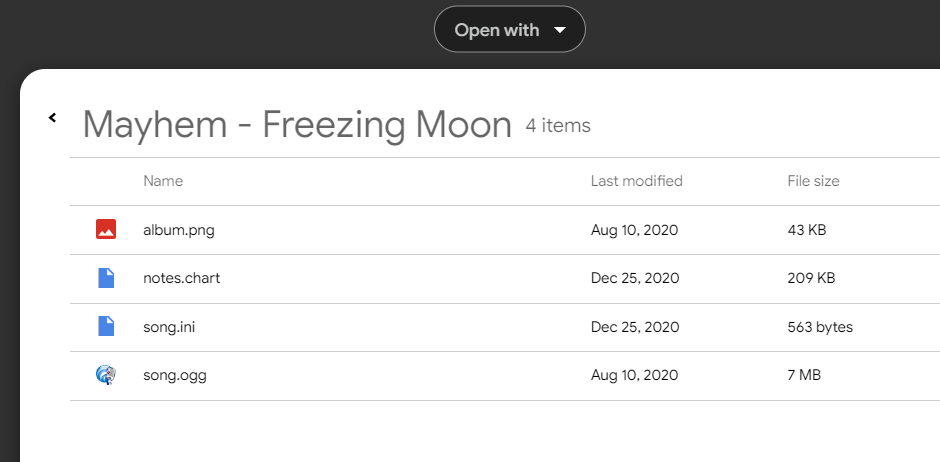Go back using the left arrow icon
Image resolution: width=940 pixels, height=462 pixels.
click(x=52, y=118)
